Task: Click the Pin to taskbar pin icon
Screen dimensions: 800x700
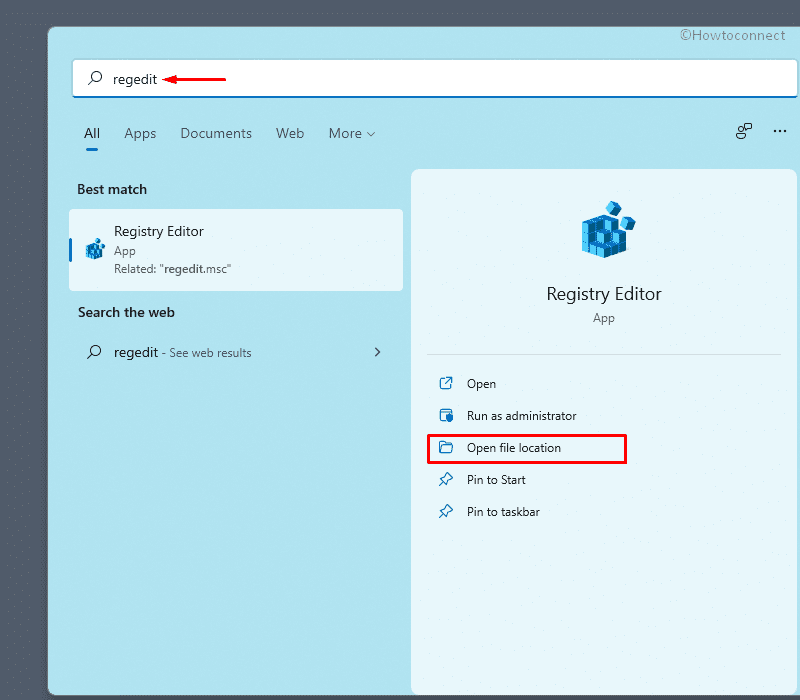Action: (x=446, y=511)
